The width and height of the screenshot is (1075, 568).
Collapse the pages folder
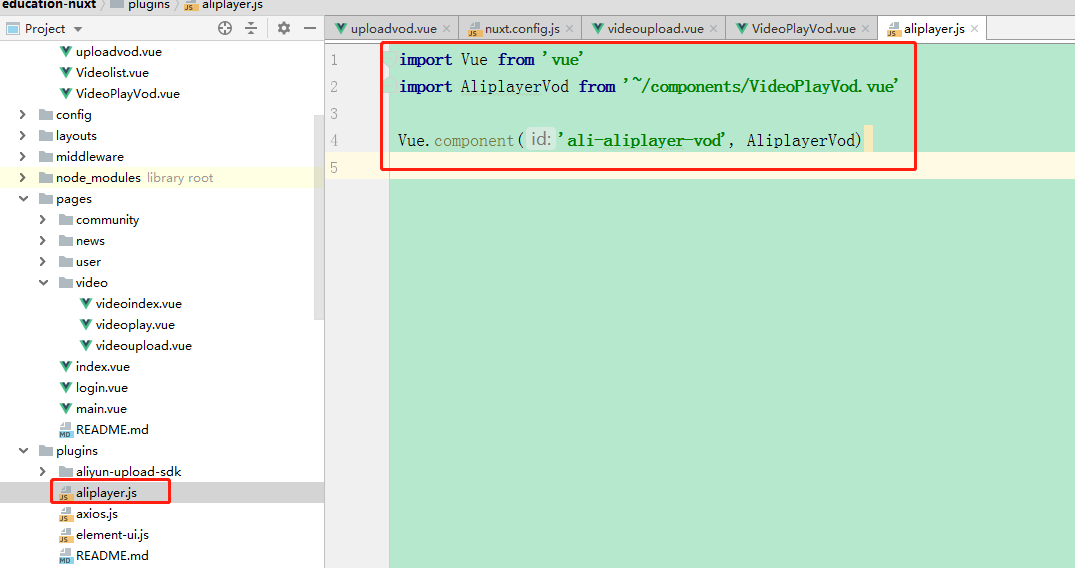[x=23, y=199]
